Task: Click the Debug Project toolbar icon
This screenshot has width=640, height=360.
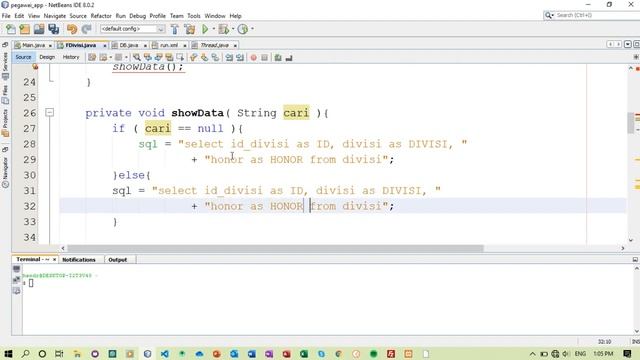Action: [223, 29]
